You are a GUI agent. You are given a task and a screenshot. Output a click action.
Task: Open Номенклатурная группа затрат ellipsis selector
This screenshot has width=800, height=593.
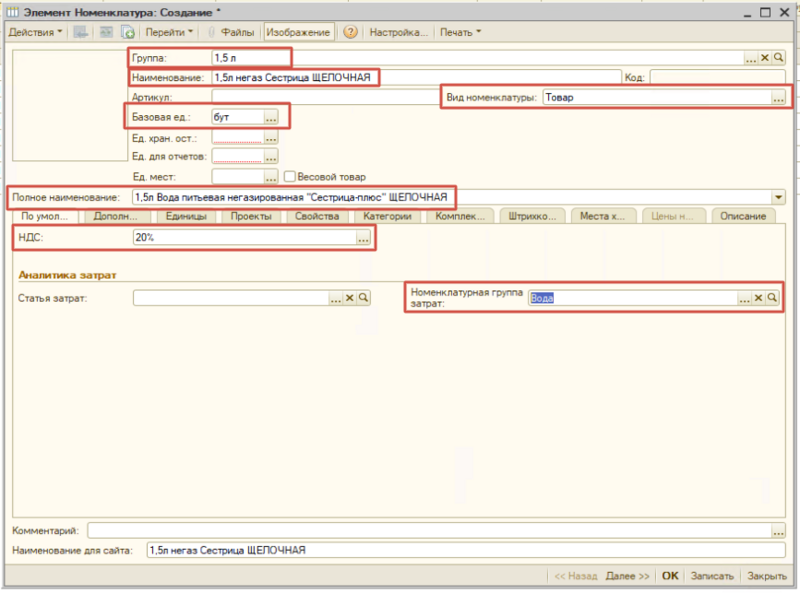click(x=744, y=298)
